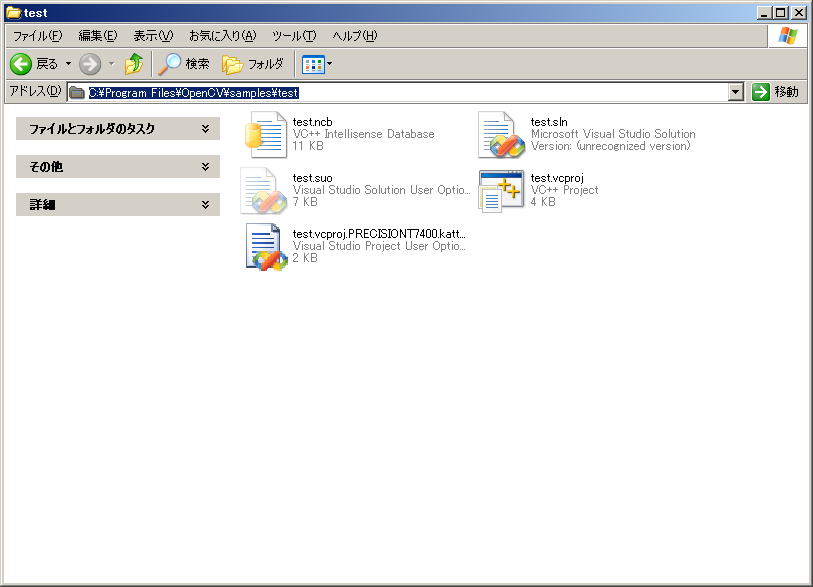Click the test folder title bar icon
Screen dimensions: 813x587
pyautogui.click(x=13, y=12)
